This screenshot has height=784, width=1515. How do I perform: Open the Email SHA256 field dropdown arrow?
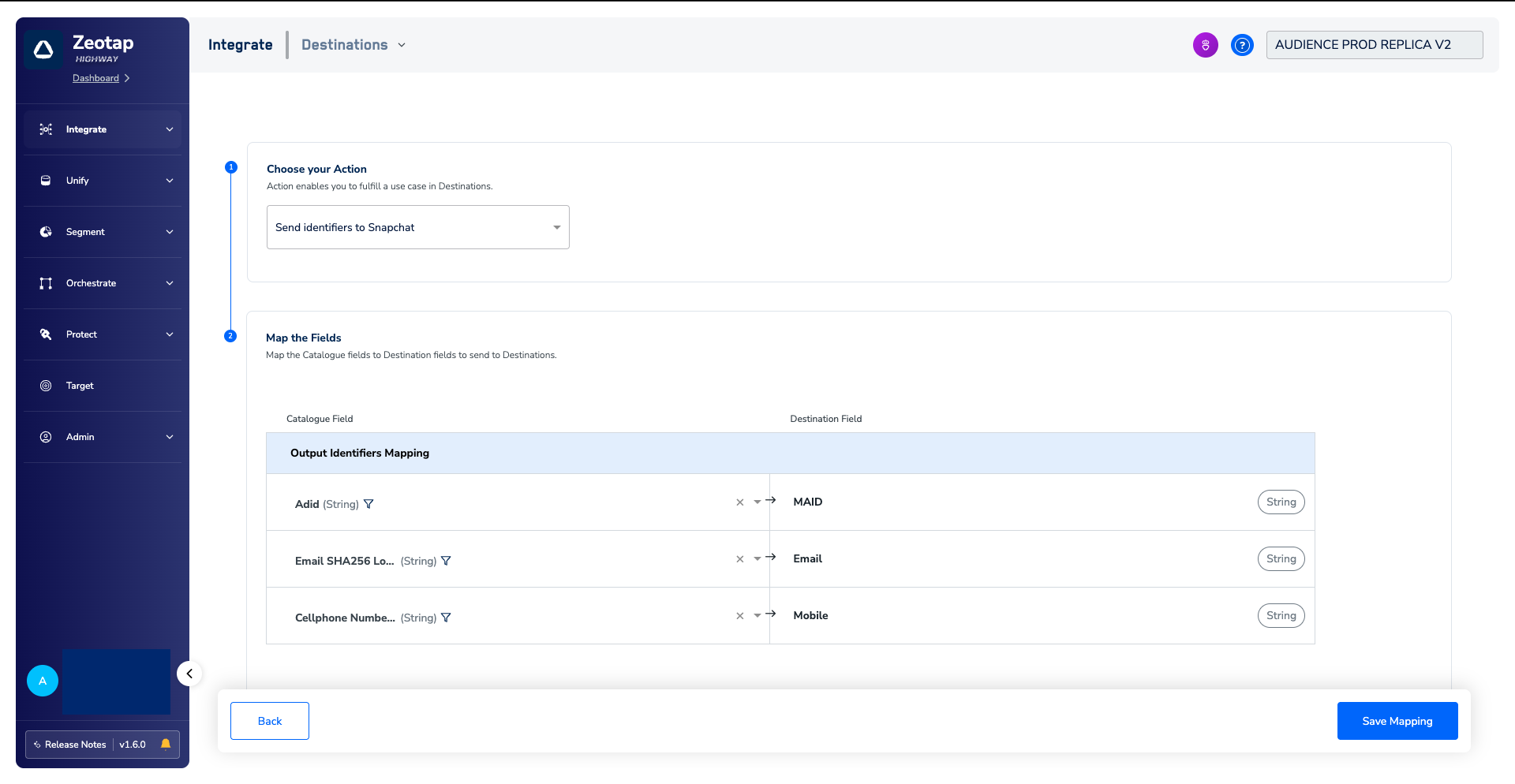(x=757, y=559)
